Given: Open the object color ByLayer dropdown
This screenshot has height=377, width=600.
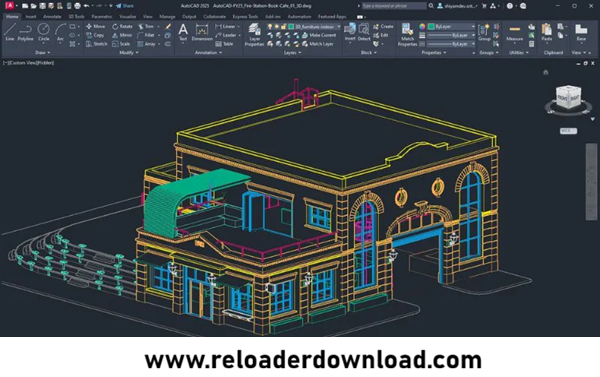Looking at the screenshot, I should (x=452, y=26).
